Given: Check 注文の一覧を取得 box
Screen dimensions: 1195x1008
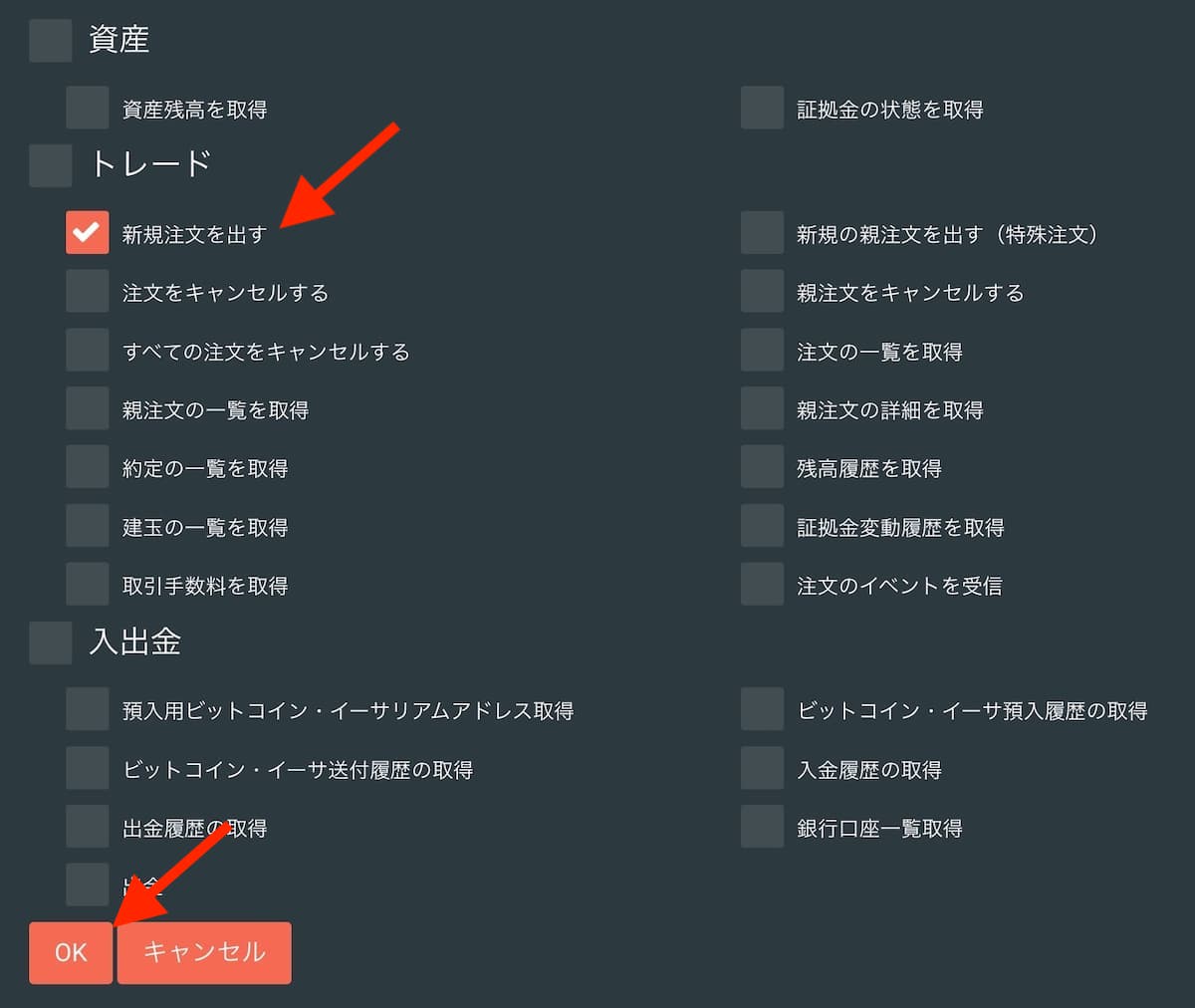Looking at the screenshot, I should [x=762, y=351].
